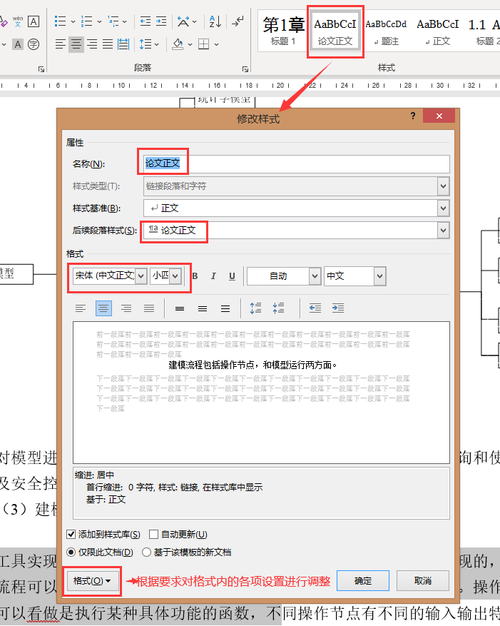This screenshot has width=500, height=626.
Task: Apply center alignment in dialog format row
Action: point(103,308)
